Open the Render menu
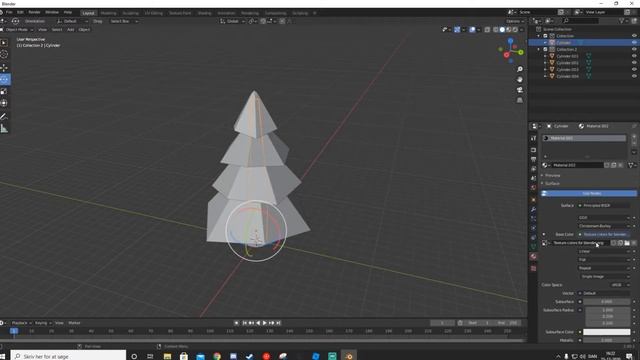 coord(34,13)
